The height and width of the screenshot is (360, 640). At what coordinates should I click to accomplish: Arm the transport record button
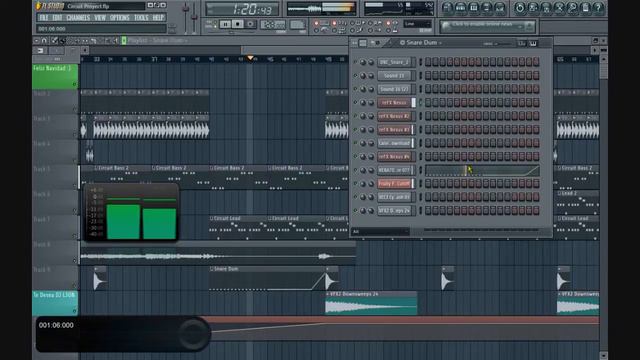click(x=251, y=24)
